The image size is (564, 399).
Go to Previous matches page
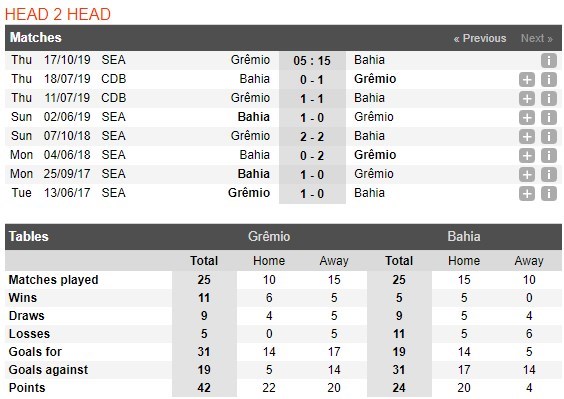click(480, 38)
